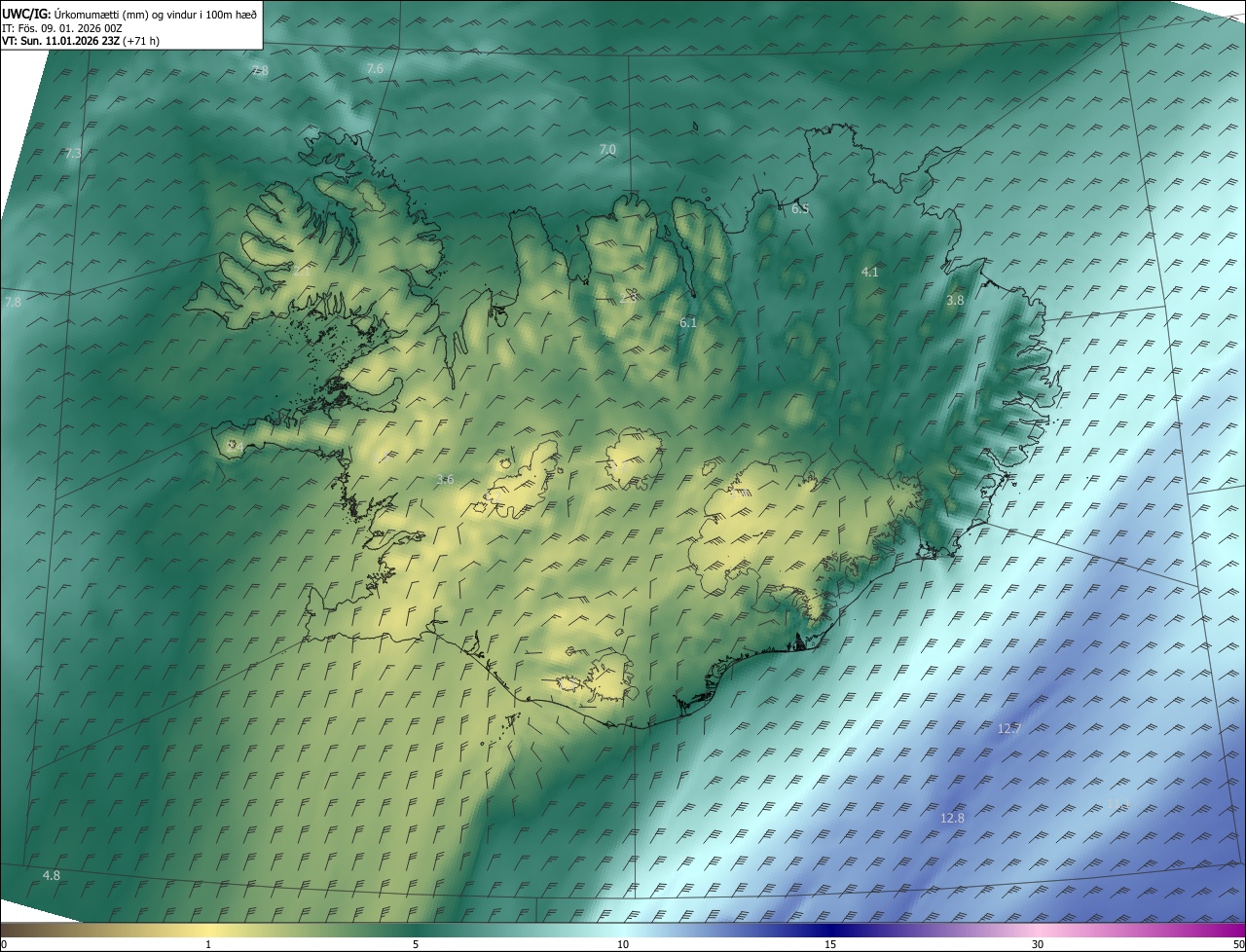
Task: Click the 12.7 value label over the sea
Action: pyautogui.click(x=1009, y=728)
